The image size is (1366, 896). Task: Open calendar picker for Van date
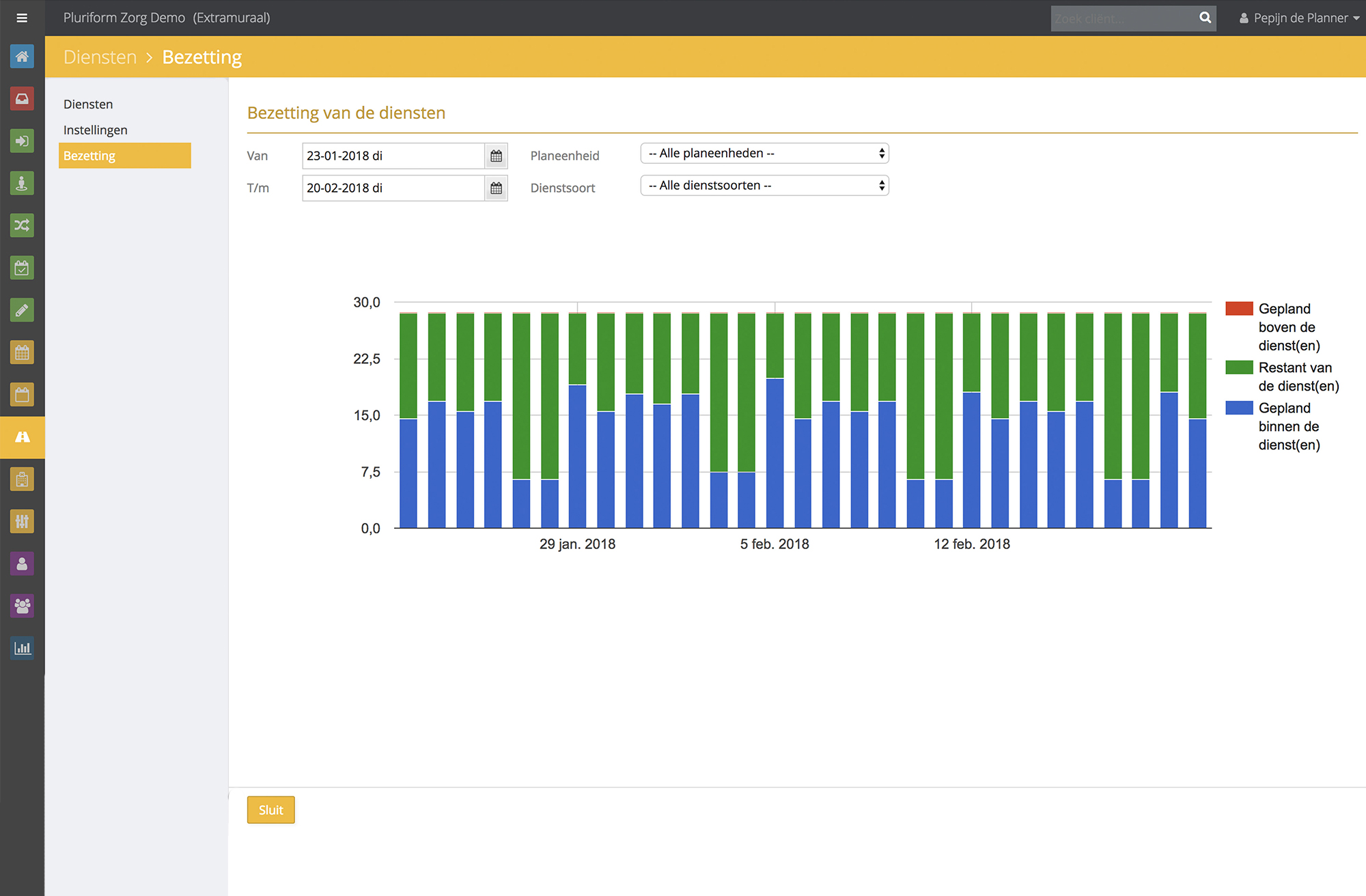[x=497, y=156]
